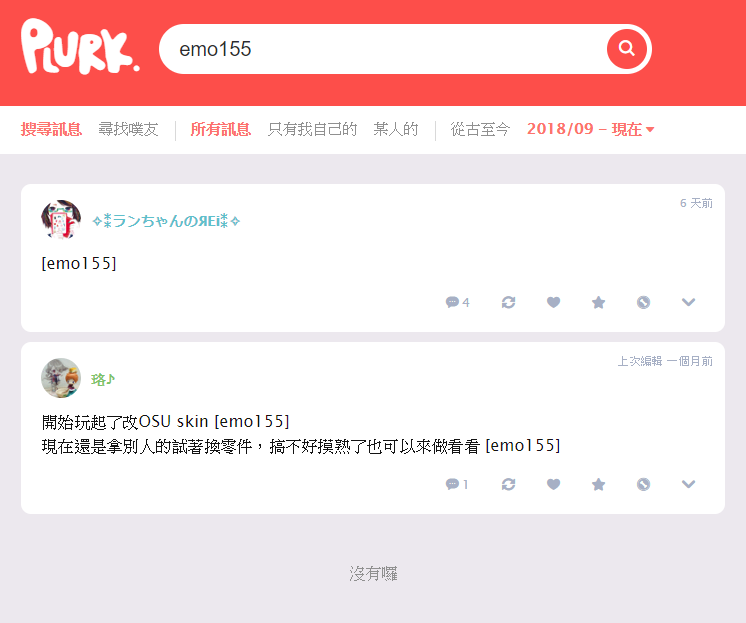Replurk the first [emo155] post

(x=508, y=302)
